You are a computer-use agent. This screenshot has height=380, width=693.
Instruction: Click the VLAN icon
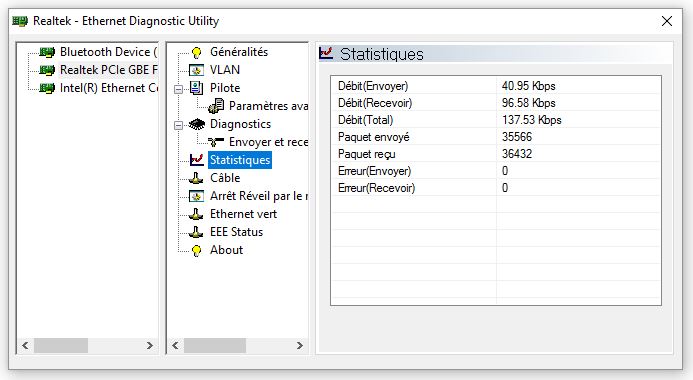pyautogui.click(x=196, y=70)
